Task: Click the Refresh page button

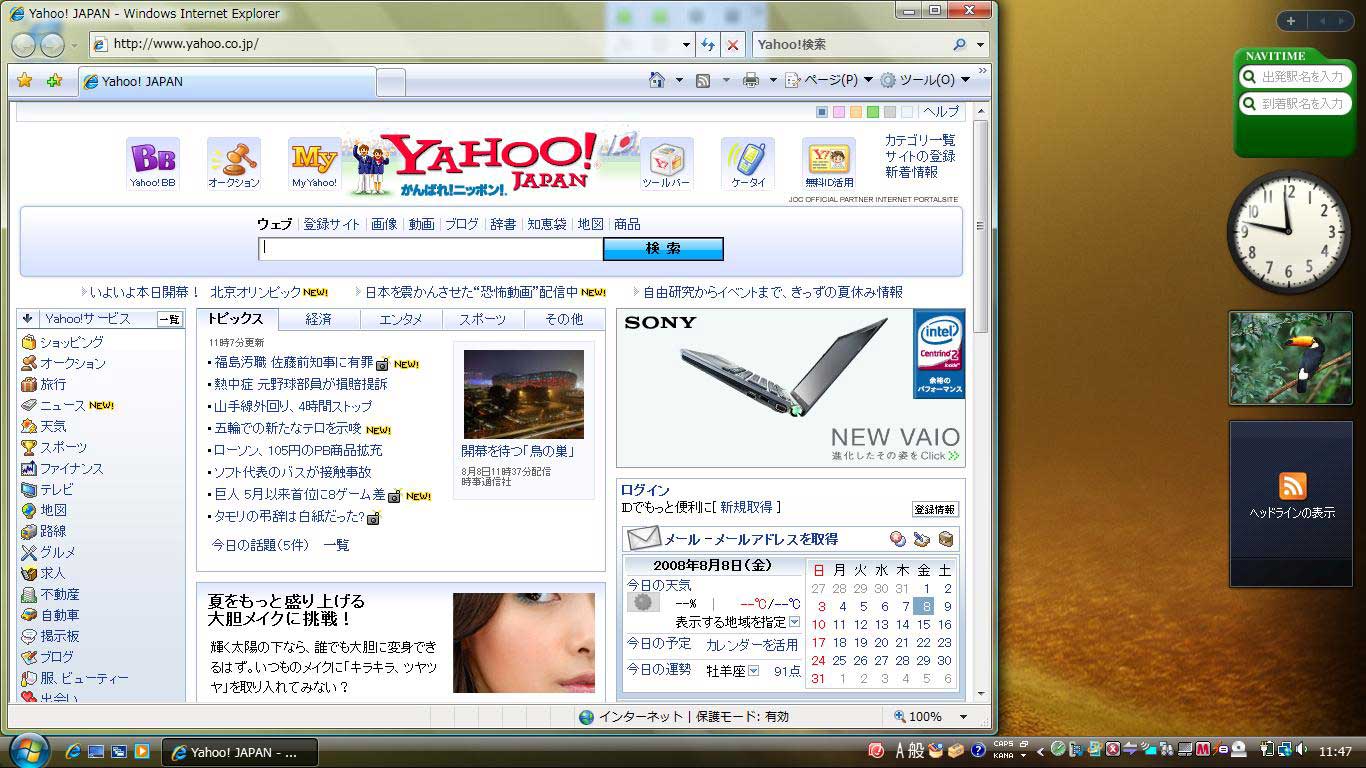Action: click(708, 44)
